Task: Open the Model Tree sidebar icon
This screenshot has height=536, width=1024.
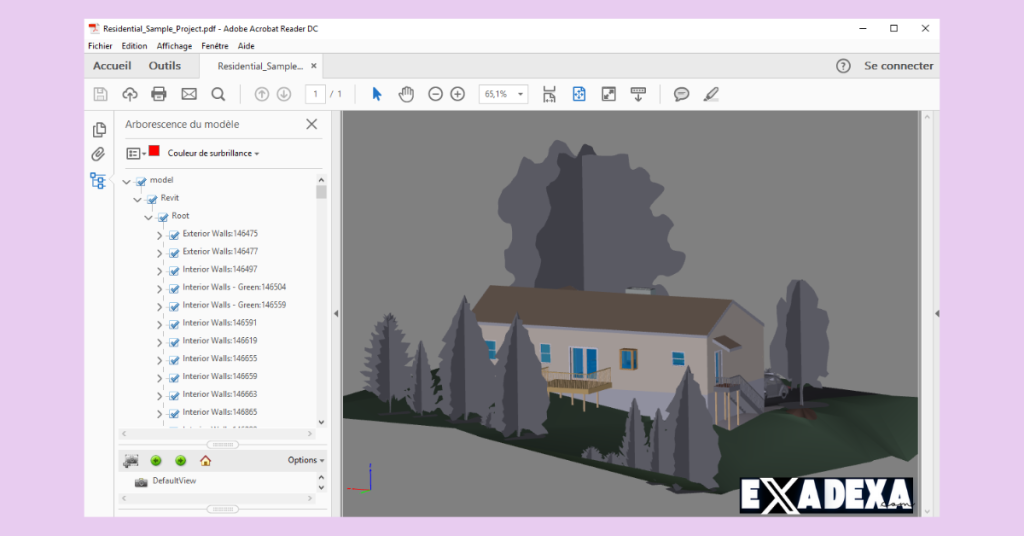Action: click(x=98, y=181)
